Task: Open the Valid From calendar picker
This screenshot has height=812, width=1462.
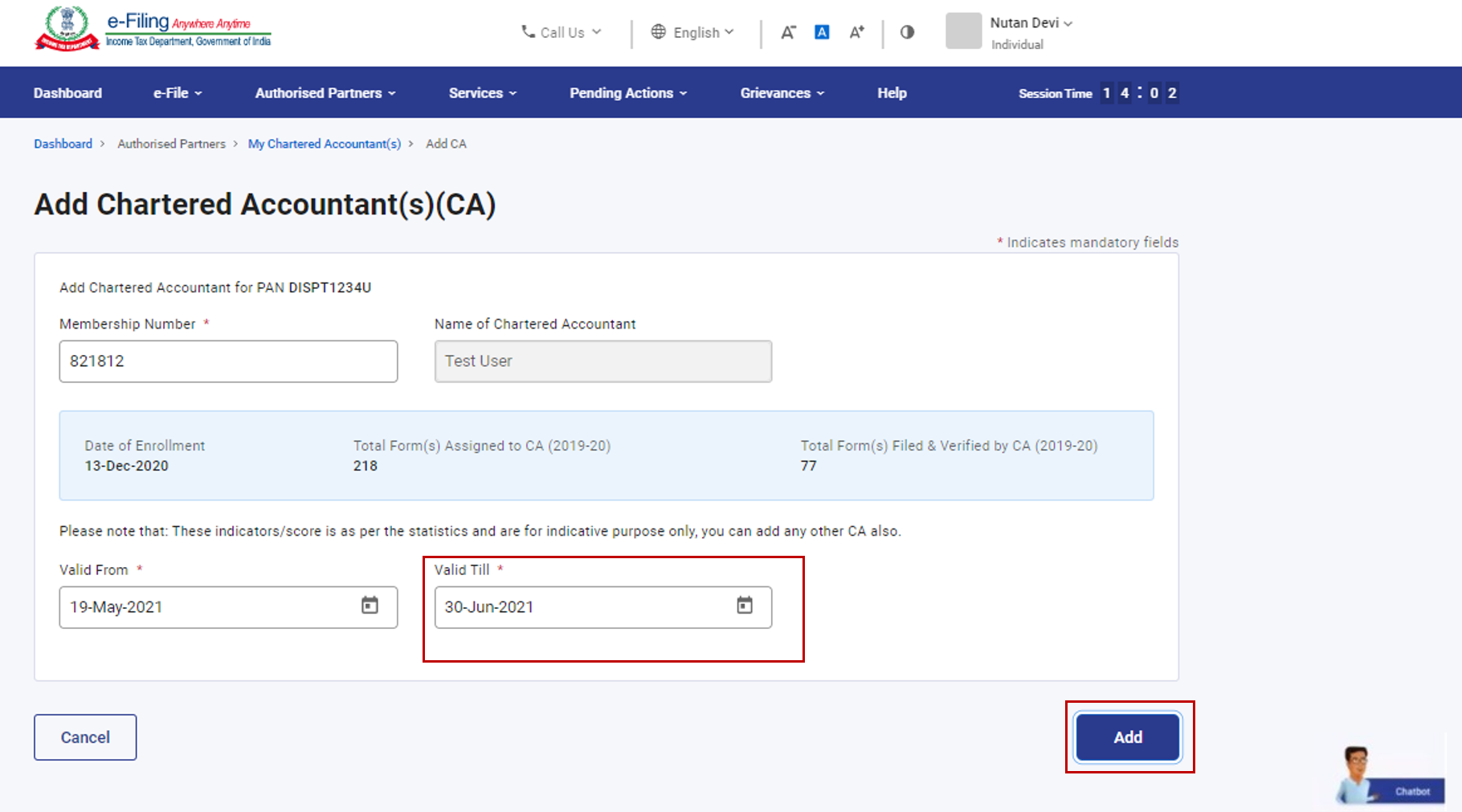Action: click(370, 606)
